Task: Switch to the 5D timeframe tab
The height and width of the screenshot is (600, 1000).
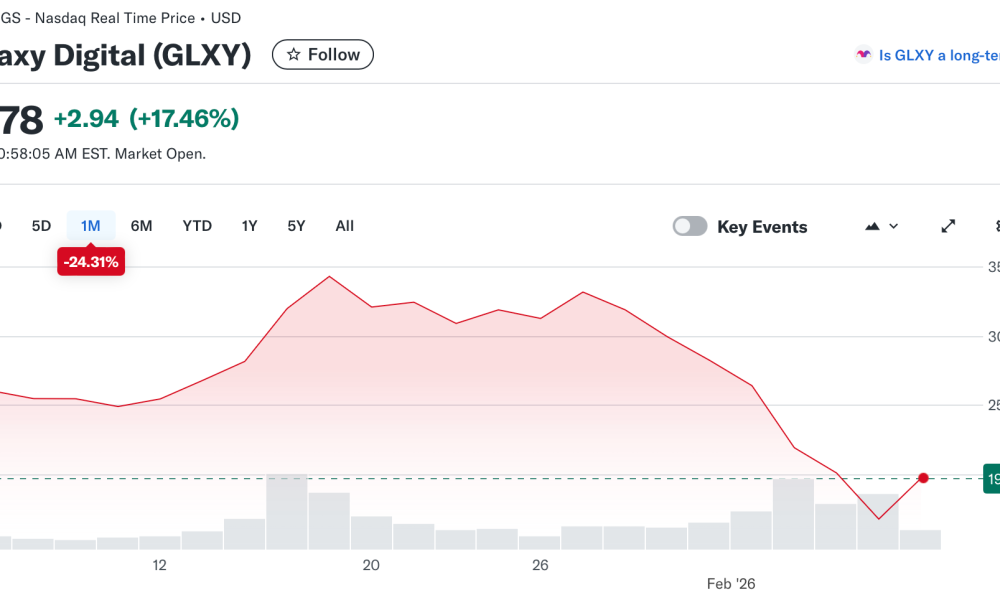Action: pyautogui.click(x=41, y=226)
